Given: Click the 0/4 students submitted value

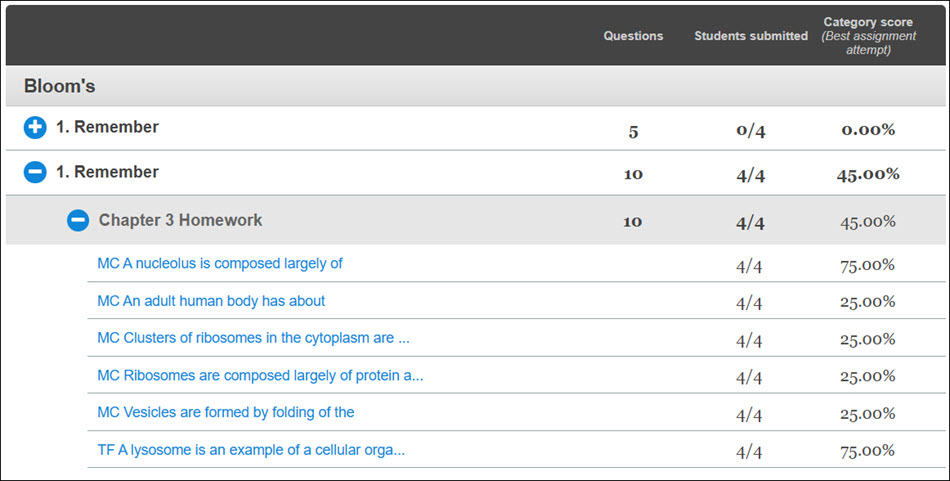Looking at the screenshot, I should 751,130.
